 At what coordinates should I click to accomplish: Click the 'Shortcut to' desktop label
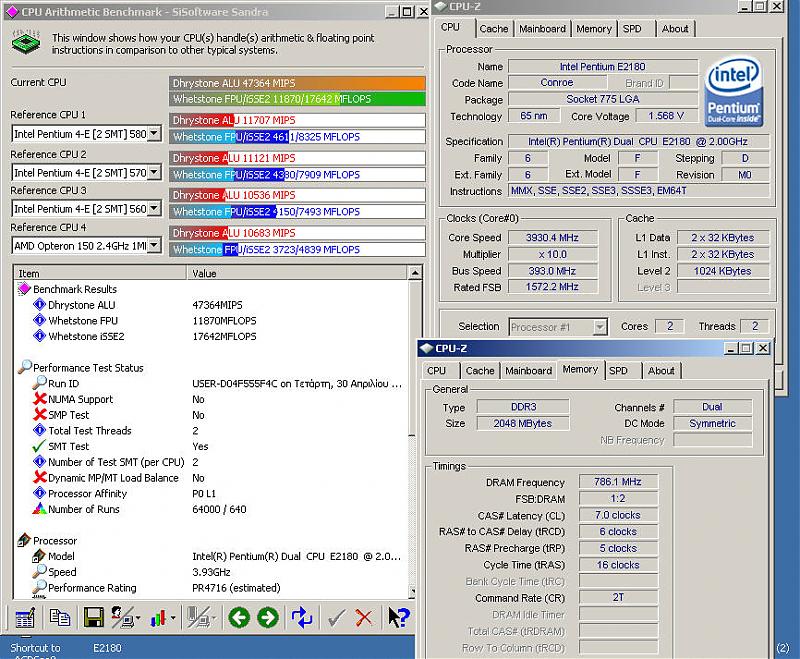point(35,648)
